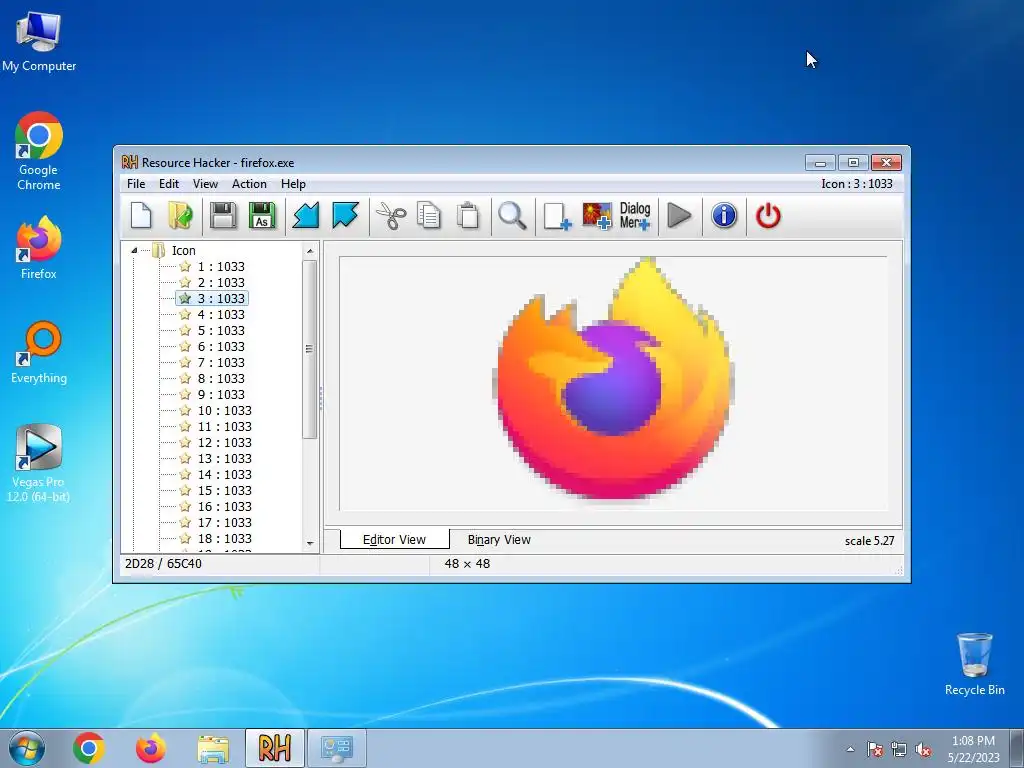Open the File menu

click(136, 184)
